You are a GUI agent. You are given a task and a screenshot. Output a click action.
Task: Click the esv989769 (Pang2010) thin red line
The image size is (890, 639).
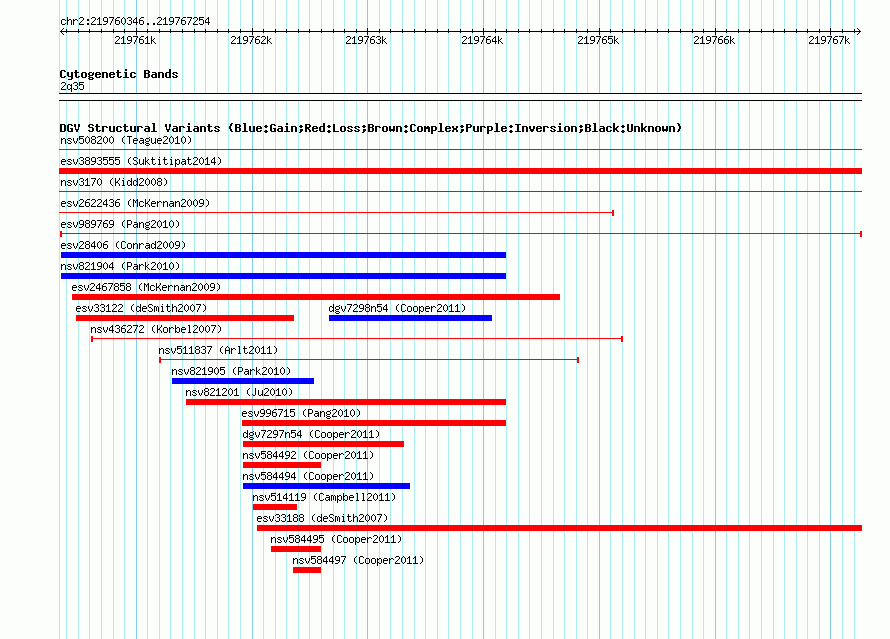(x=461, y=234)
